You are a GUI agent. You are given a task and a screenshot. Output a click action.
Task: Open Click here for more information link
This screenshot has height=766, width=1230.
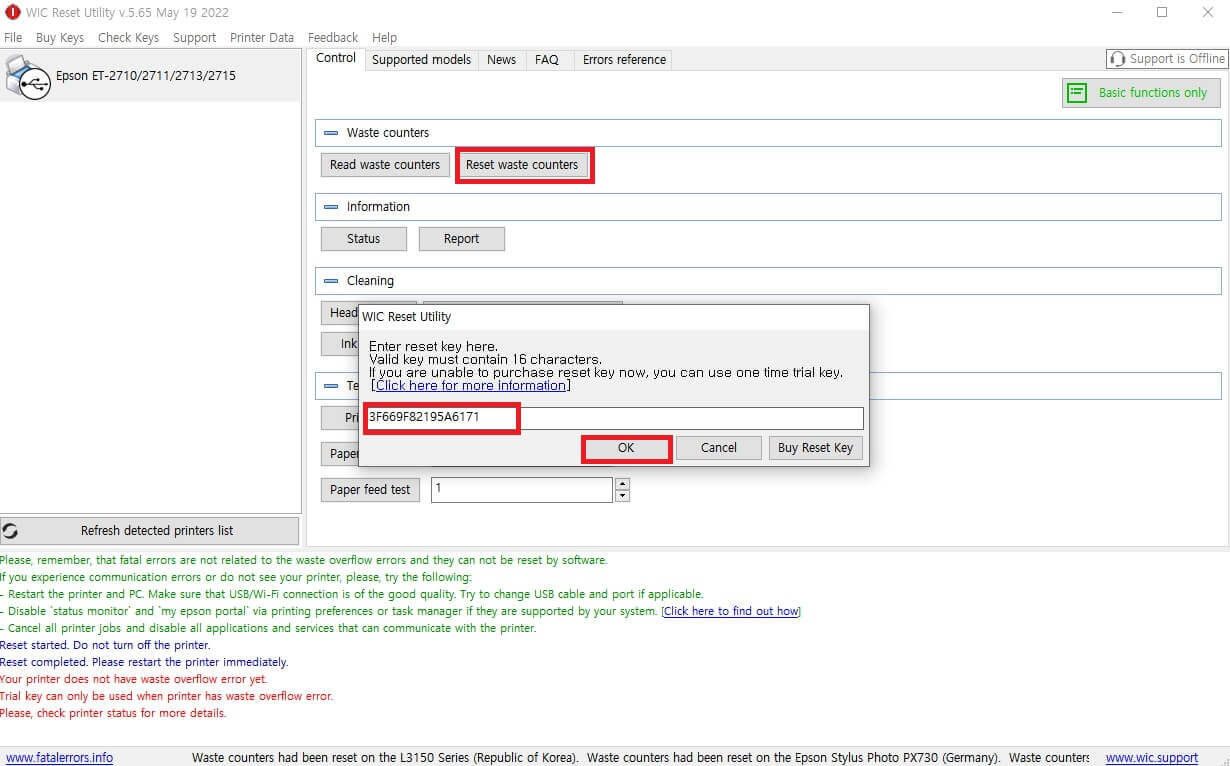pos(471,385)
